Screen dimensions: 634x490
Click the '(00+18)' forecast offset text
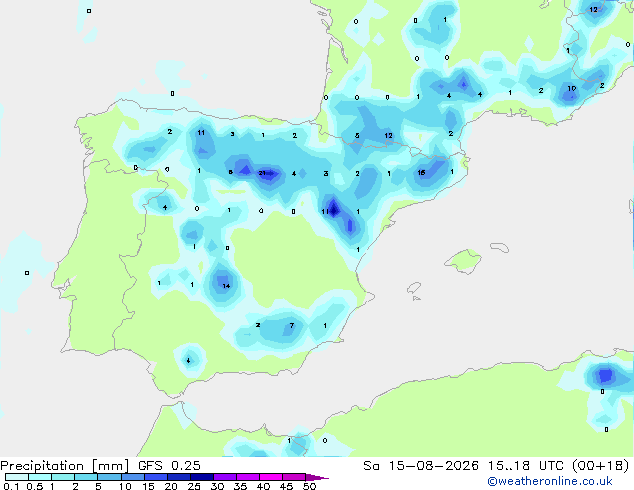(601, 466)
